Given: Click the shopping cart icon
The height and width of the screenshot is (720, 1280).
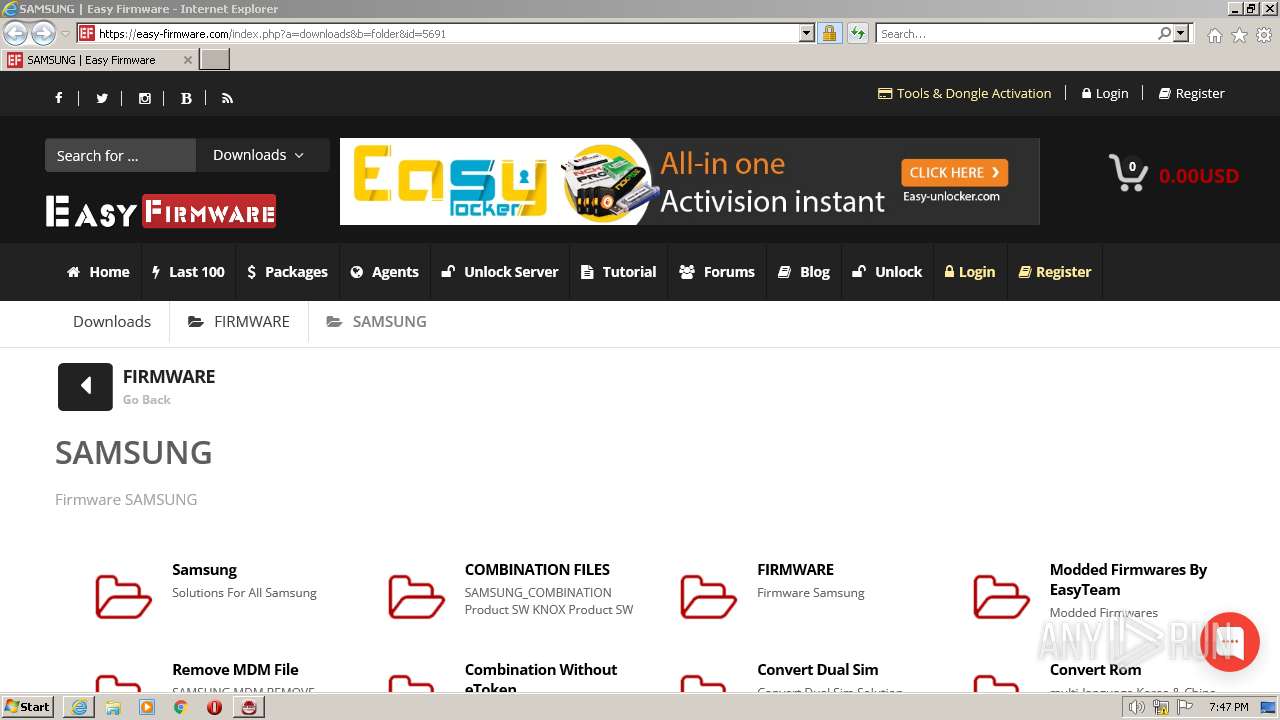Looking at the screenshot, I should pos(1129,173).
